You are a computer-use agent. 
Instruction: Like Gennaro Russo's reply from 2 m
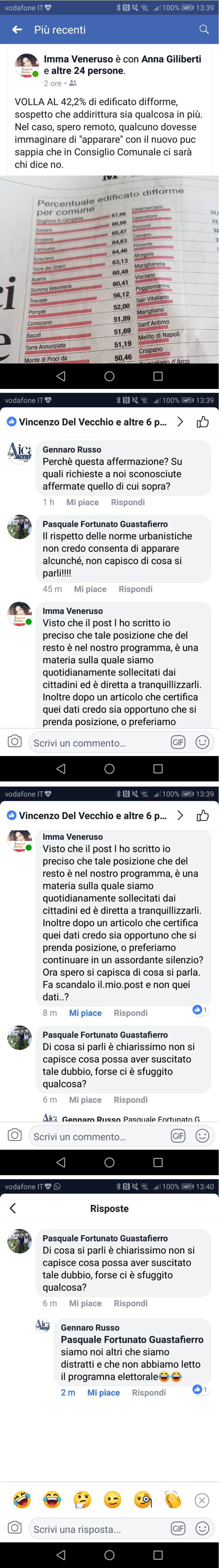click(104, 1393)
